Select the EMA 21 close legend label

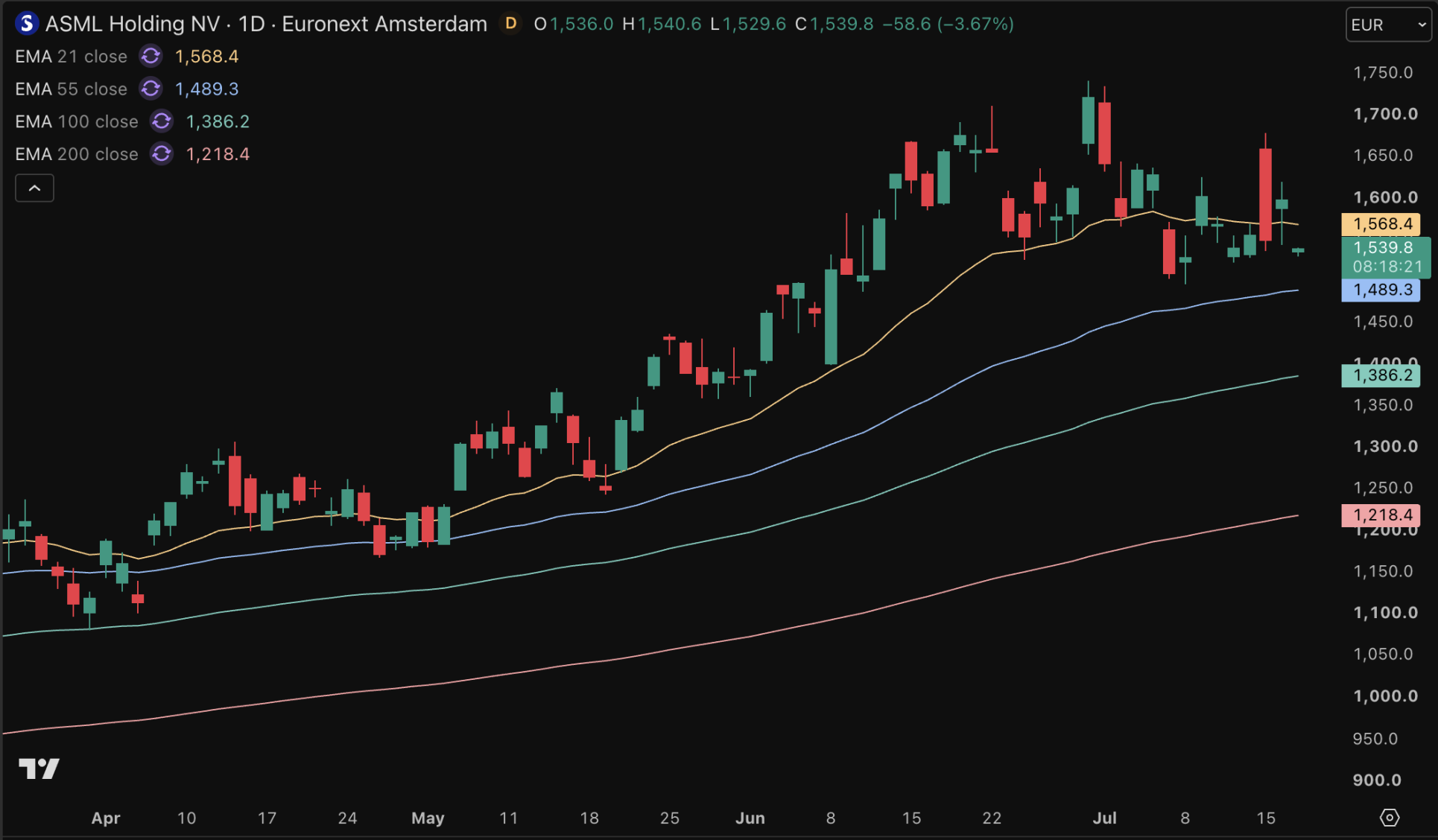(x=71, y=57)
